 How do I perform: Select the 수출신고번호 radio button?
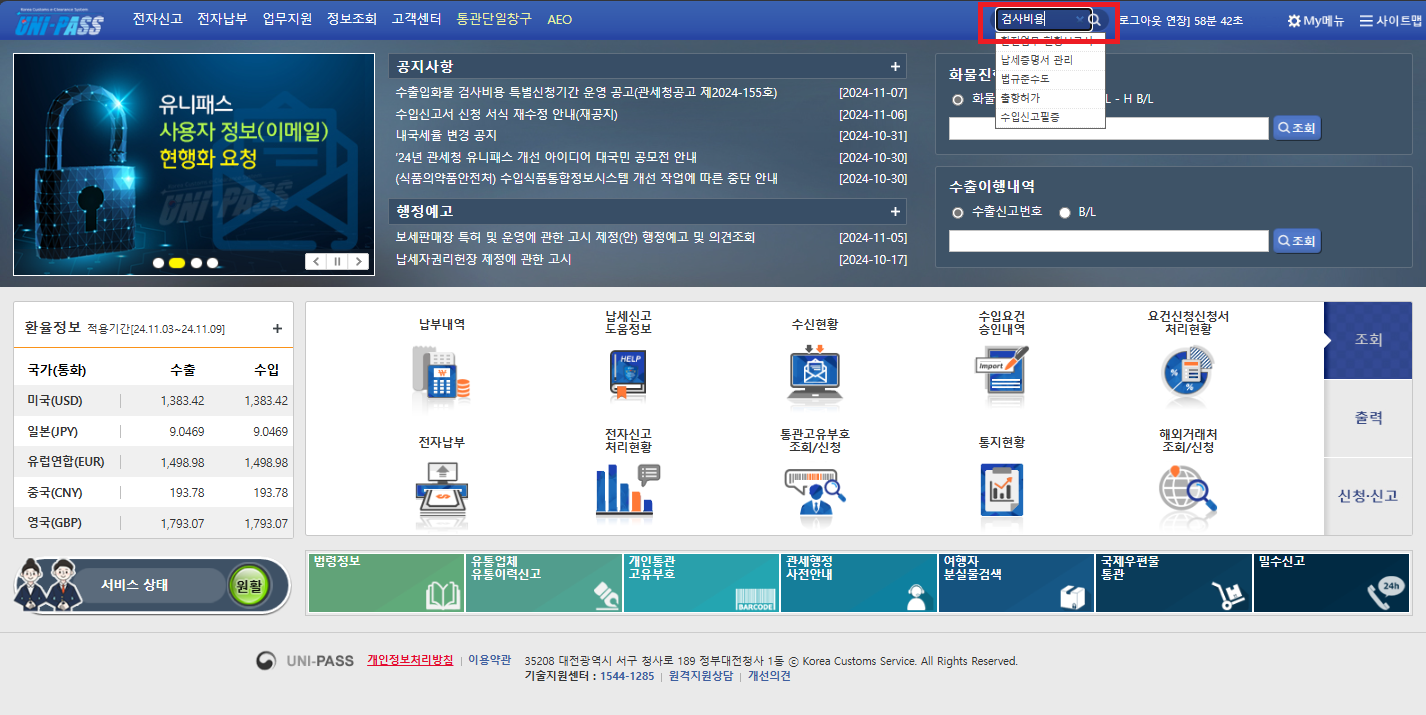pos(958,213)
